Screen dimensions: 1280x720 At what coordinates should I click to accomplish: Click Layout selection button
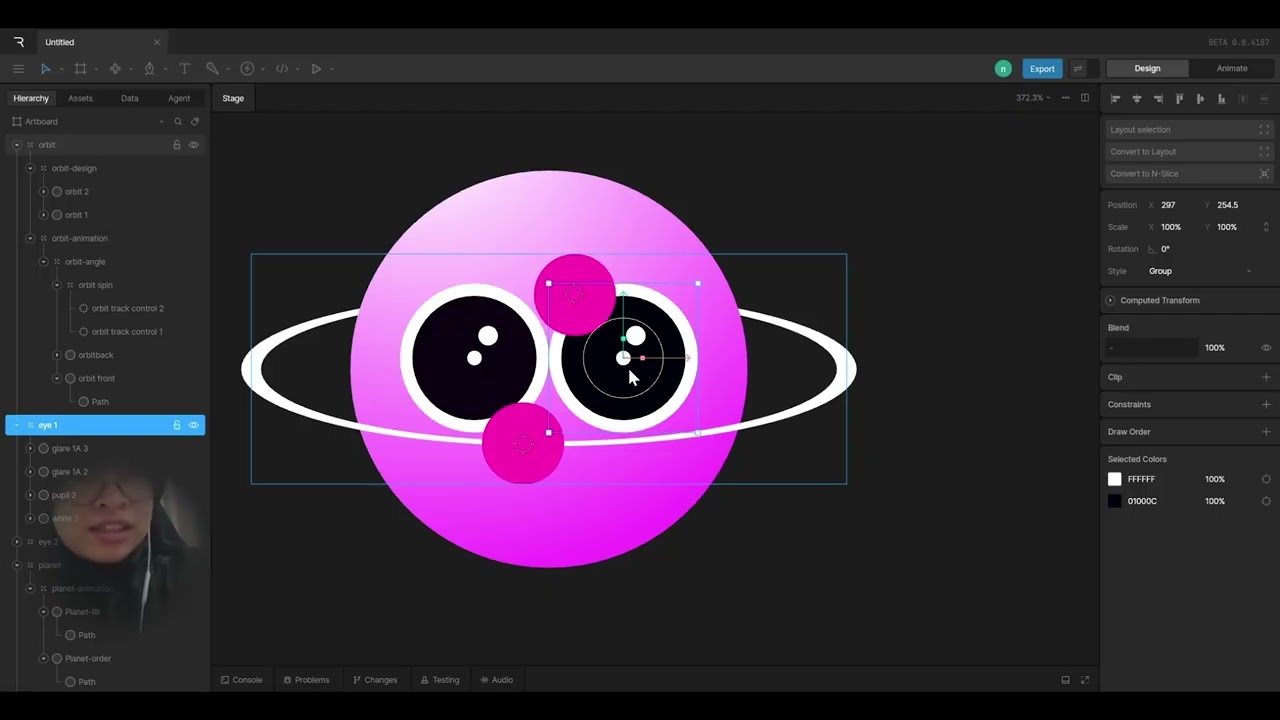[x=1189, y=130]
